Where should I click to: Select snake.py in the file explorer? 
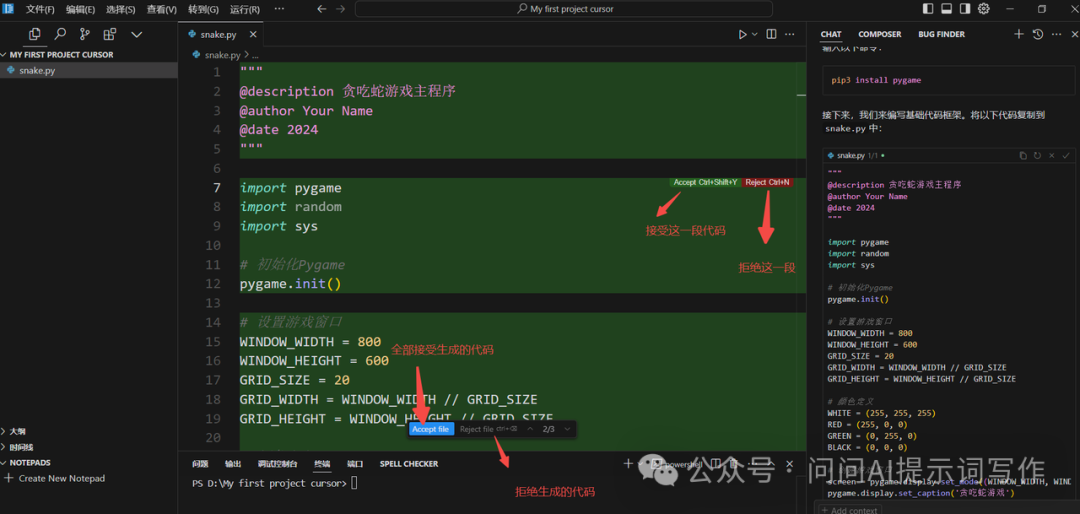pyautogui.click(x=89, y=70)
